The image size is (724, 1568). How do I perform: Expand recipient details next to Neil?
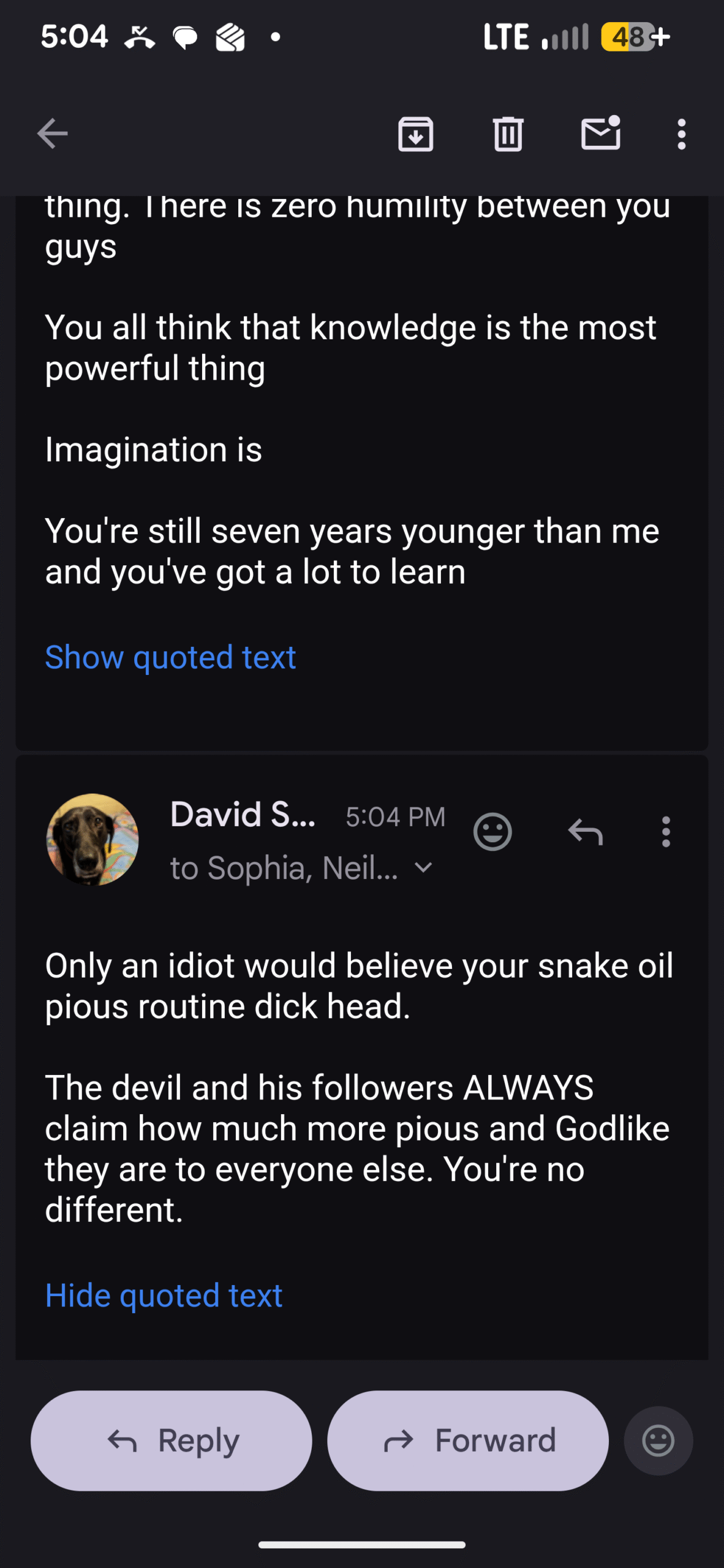pyautogui.click(x=423, y=867)
